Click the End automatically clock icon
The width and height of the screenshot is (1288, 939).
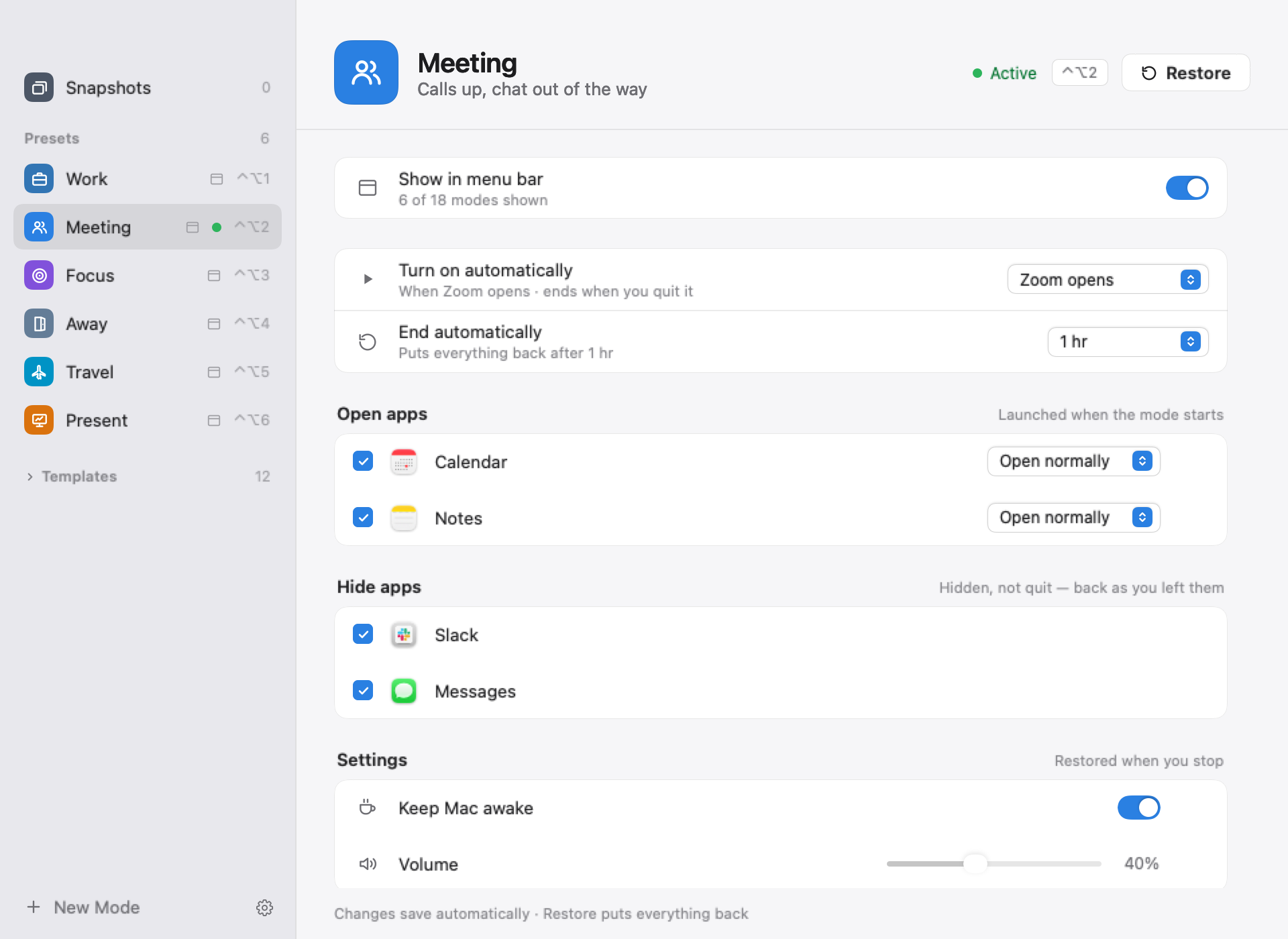(x=368, y=342)
